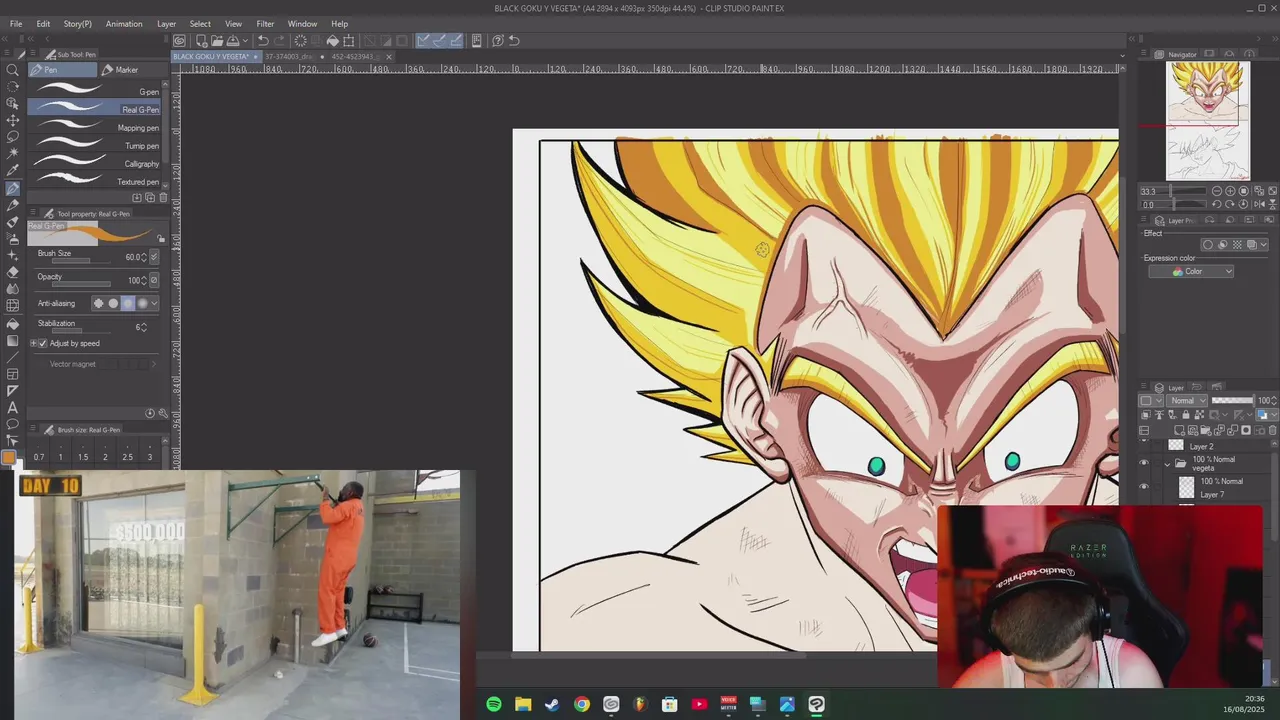
Task: Click the Scale/Rotate transform icon
Action: (x=349, y=41)
